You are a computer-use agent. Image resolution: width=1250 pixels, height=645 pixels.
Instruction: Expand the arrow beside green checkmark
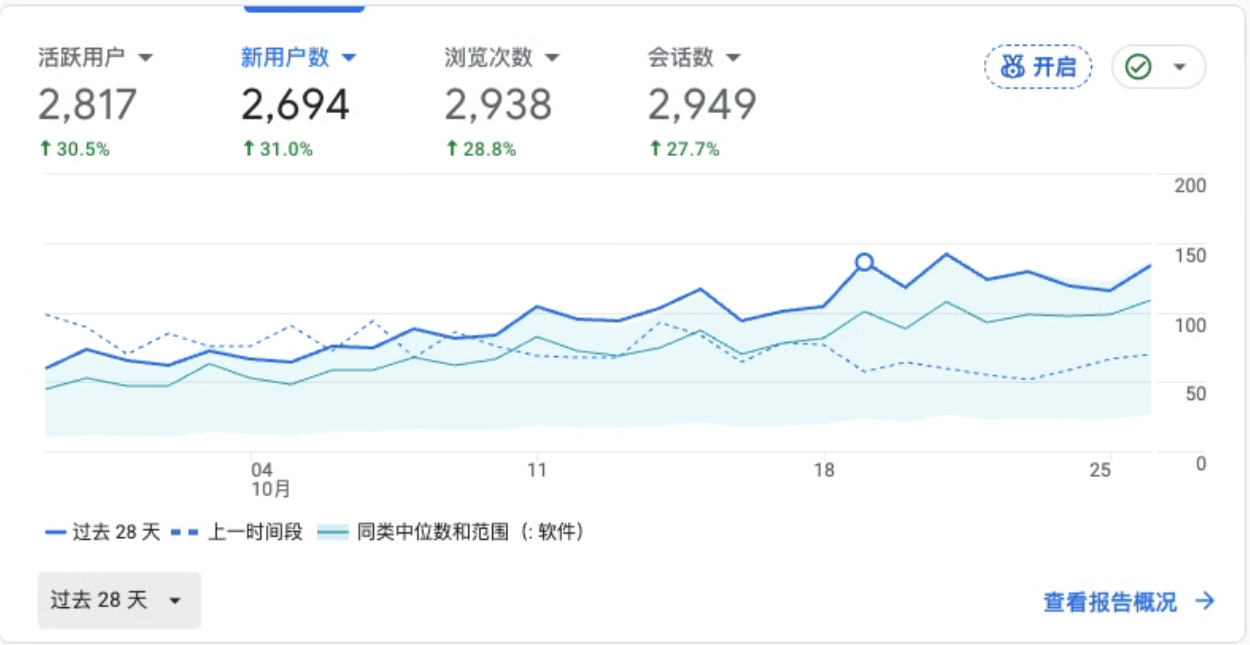(1180, 67)
